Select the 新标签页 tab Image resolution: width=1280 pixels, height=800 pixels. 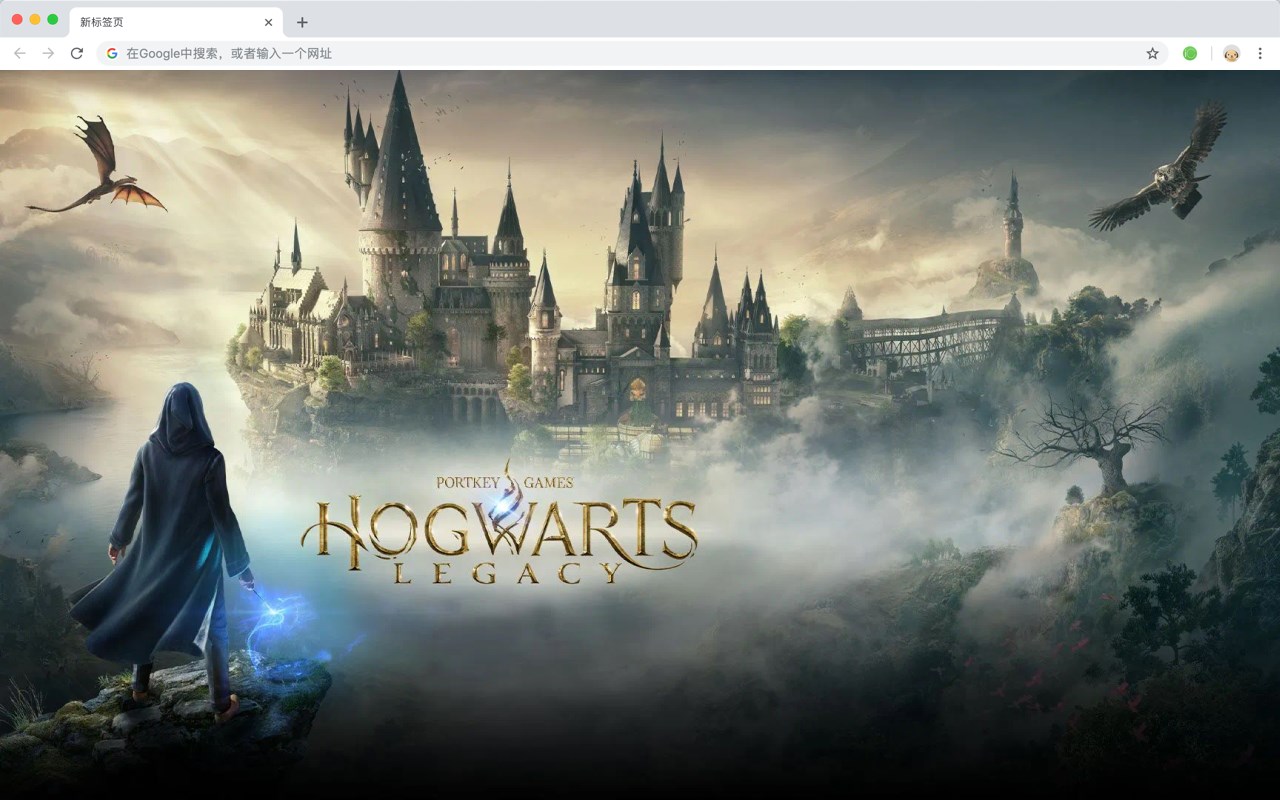point(175,22)
